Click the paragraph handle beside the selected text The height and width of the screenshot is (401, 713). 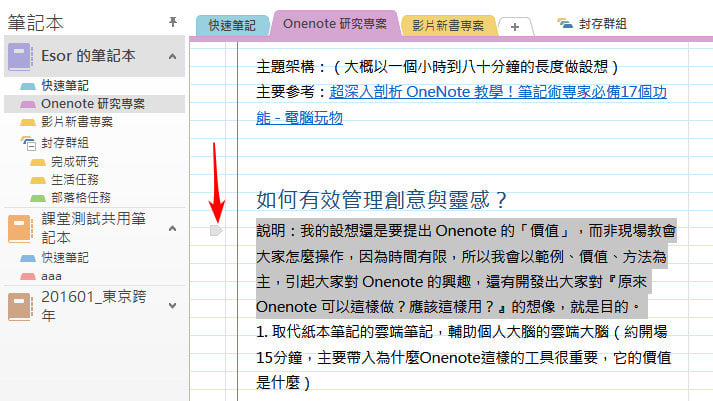tap(216, 231)
